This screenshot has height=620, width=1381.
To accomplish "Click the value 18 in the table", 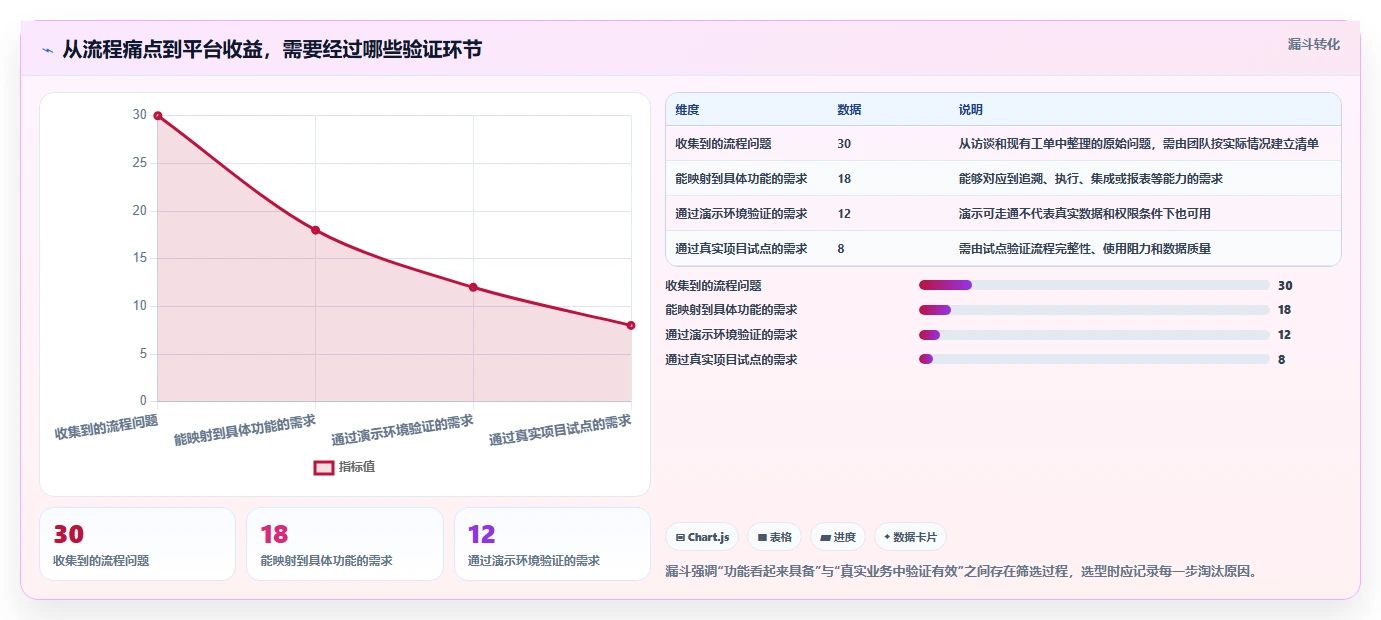I will (844, 179).
